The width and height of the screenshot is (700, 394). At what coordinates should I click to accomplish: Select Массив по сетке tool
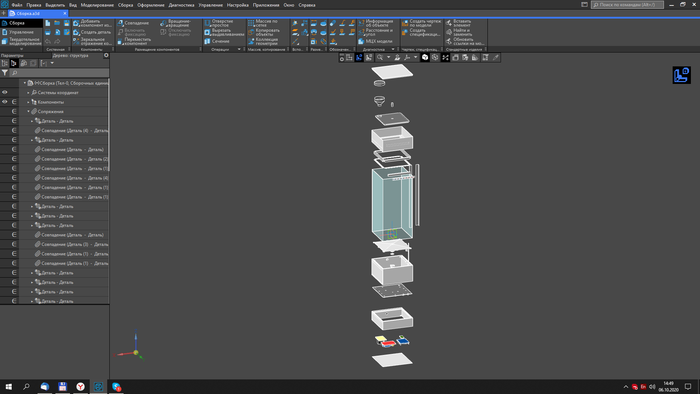tap(262, 23)
